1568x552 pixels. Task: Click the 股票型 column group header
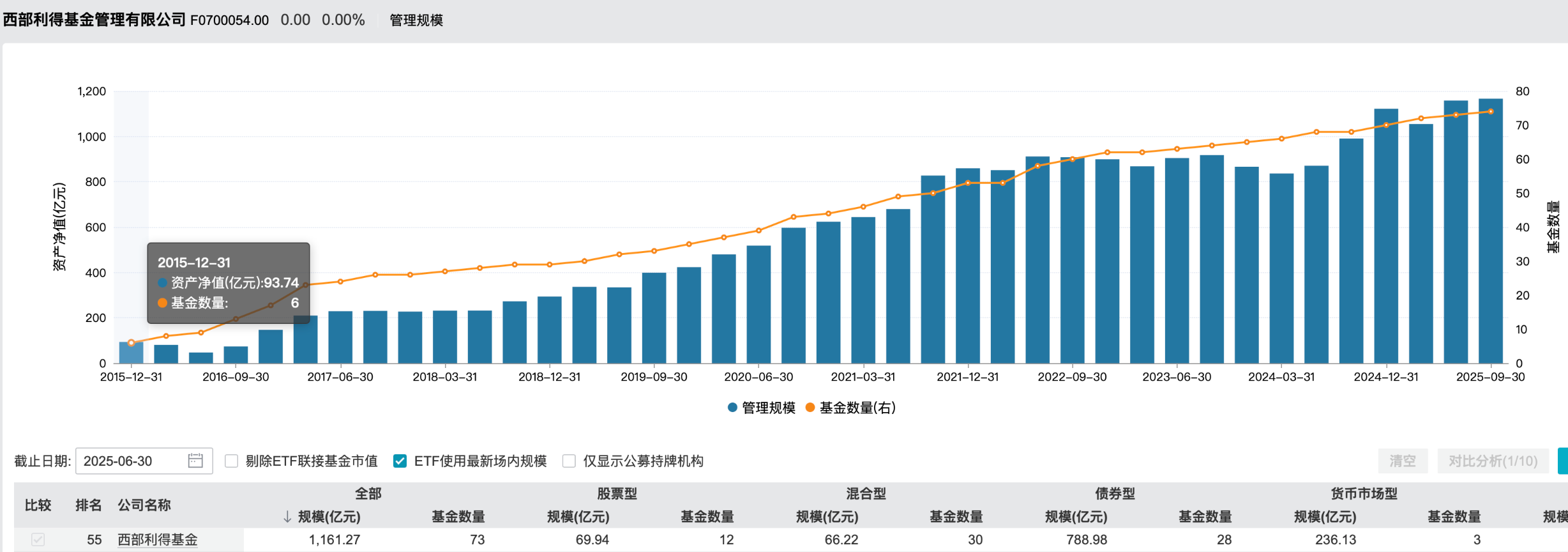tap(617, 494)
